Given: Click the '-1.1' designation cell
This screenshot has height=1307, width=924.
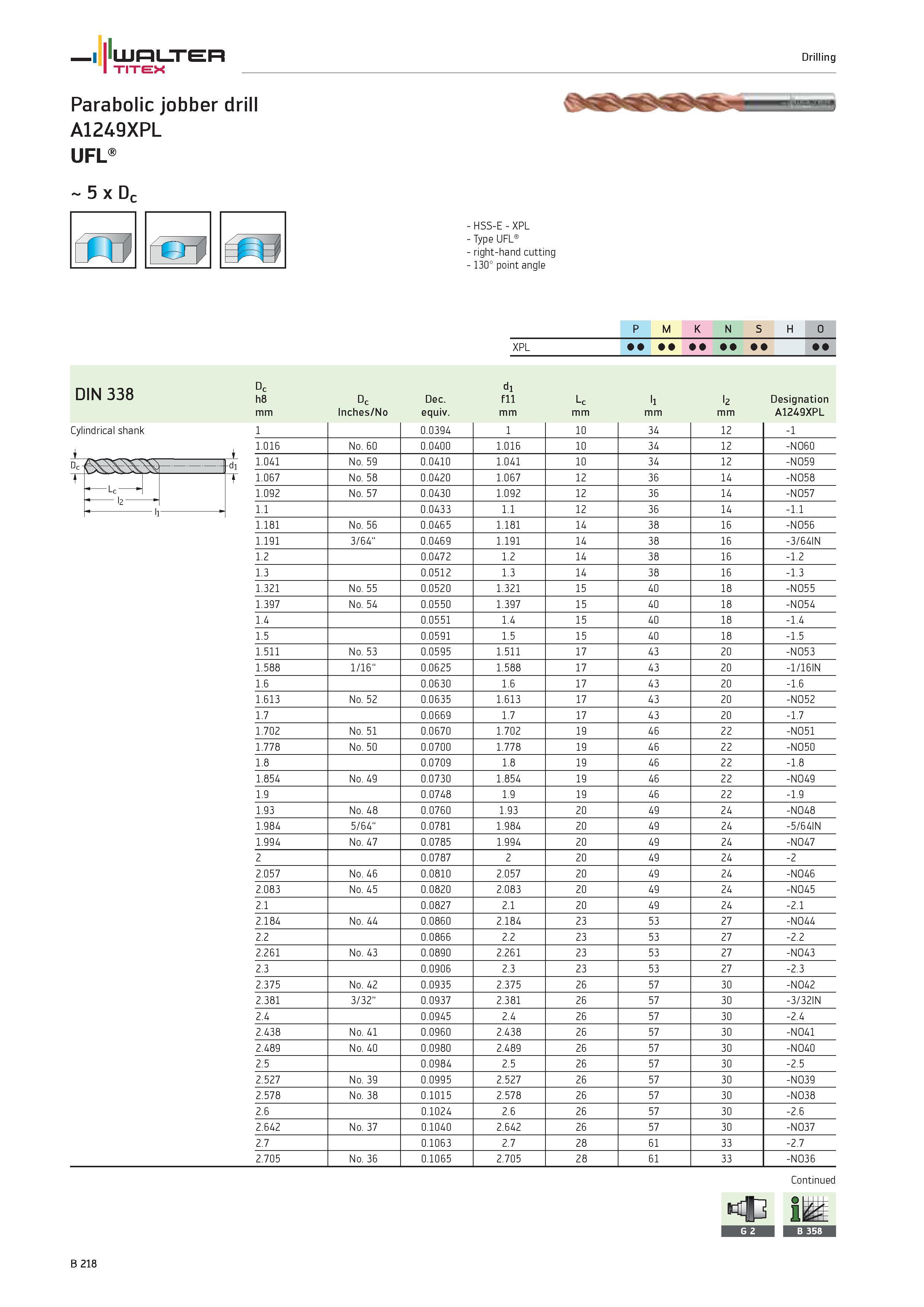Looking at the screenshot, I should point(795,509).
